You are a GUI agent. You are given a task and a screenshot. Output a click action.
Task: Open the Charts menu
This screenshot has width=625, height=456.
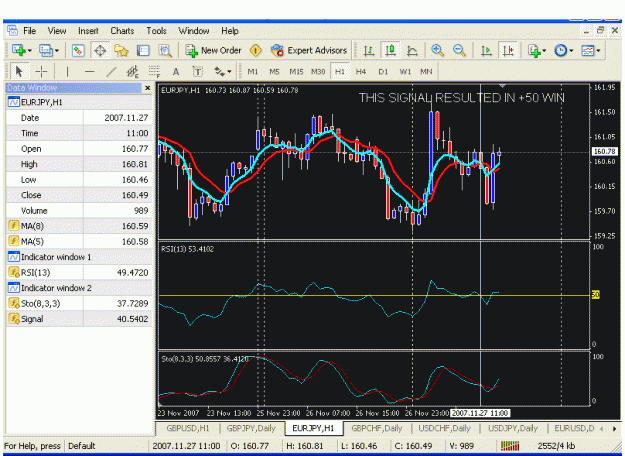click(x=122, y=31)
